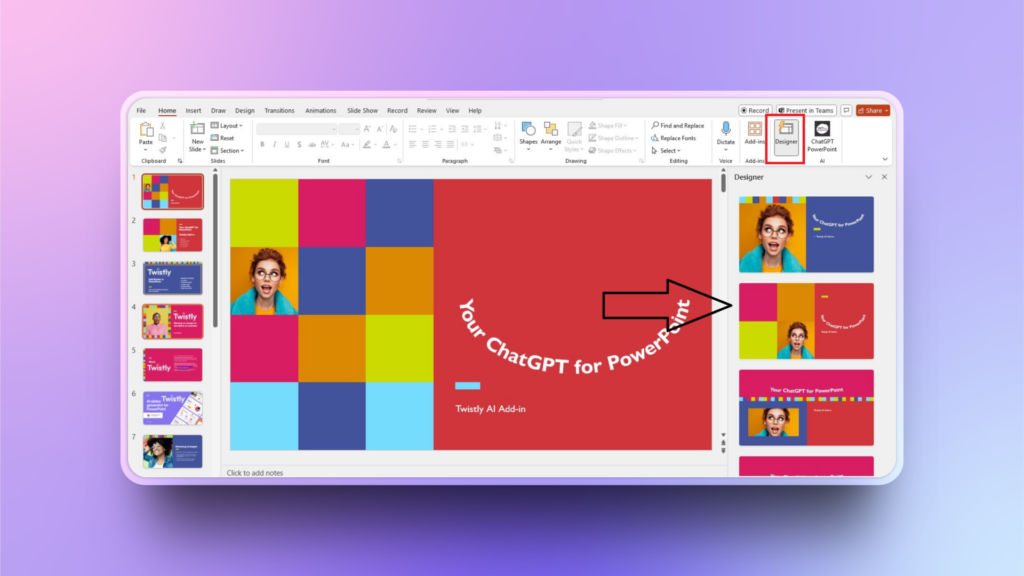The height and width of the screenshot is (576, 1024).
Task: Open the Change Case dropdown
Action: click(x=347, y=144)
